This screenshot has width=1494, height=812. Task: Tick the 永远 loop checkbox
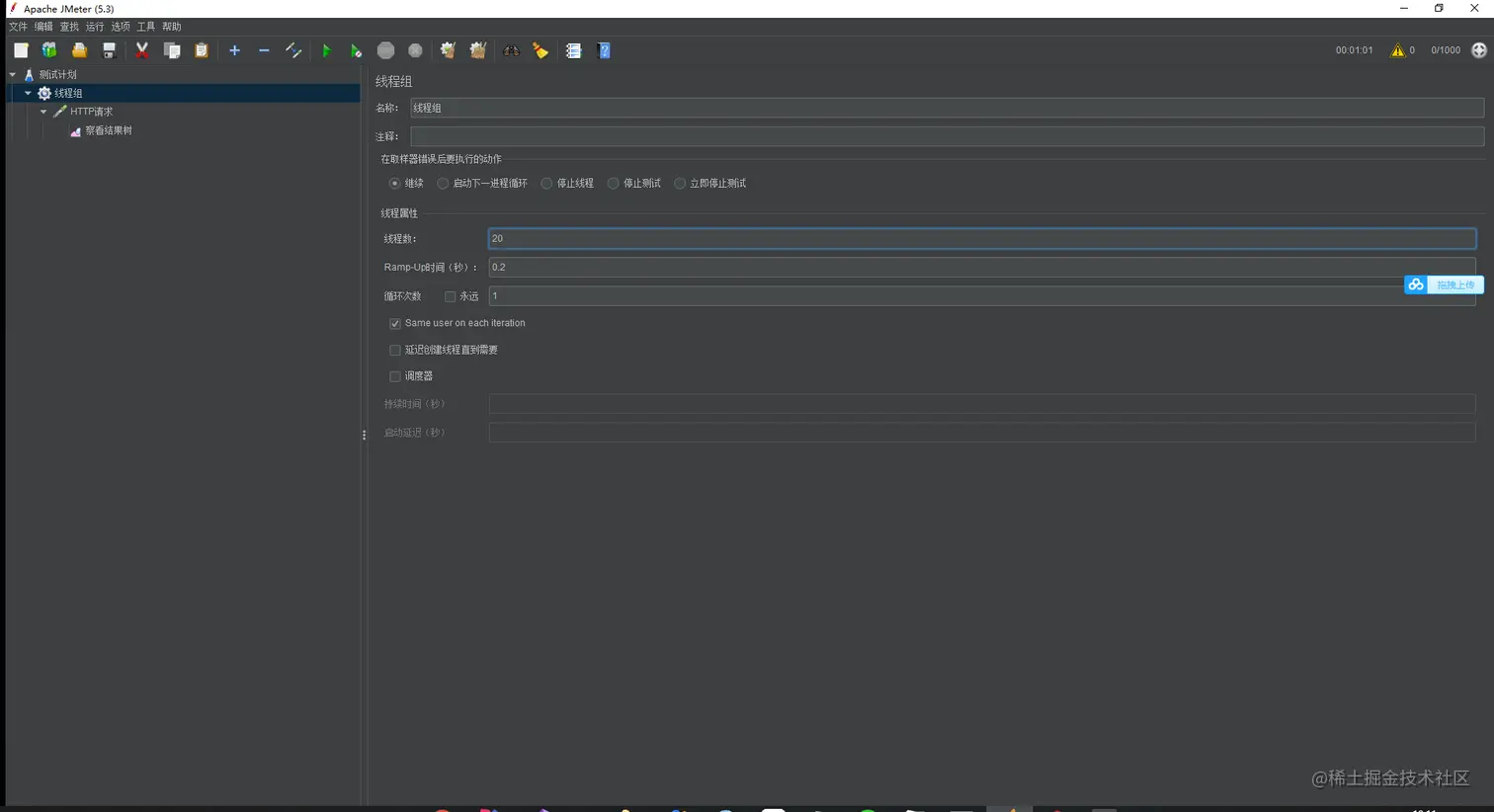(x=450, y=296)
